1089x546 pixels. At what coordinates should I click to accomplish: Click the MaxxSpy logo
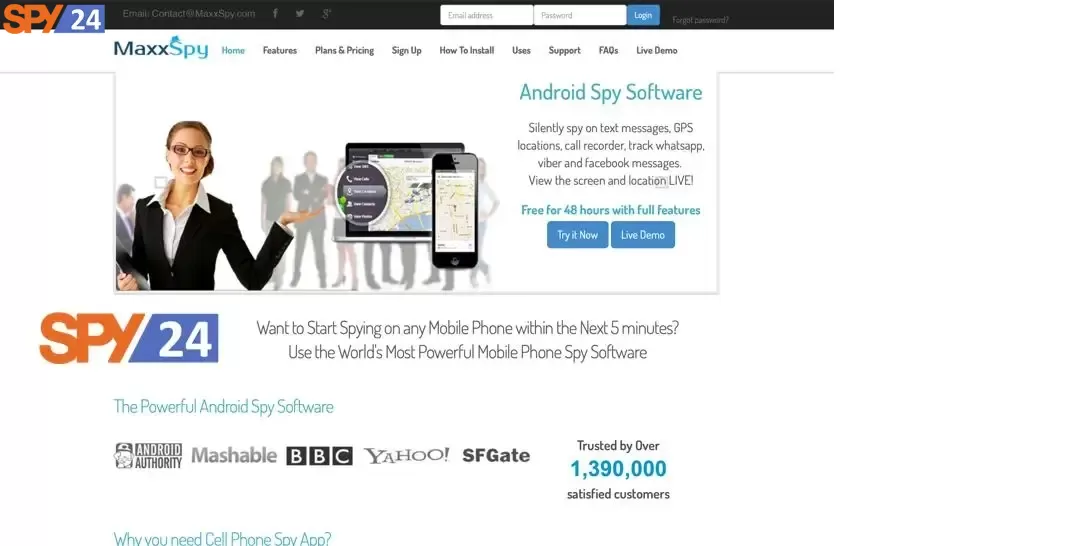[161, 48]
